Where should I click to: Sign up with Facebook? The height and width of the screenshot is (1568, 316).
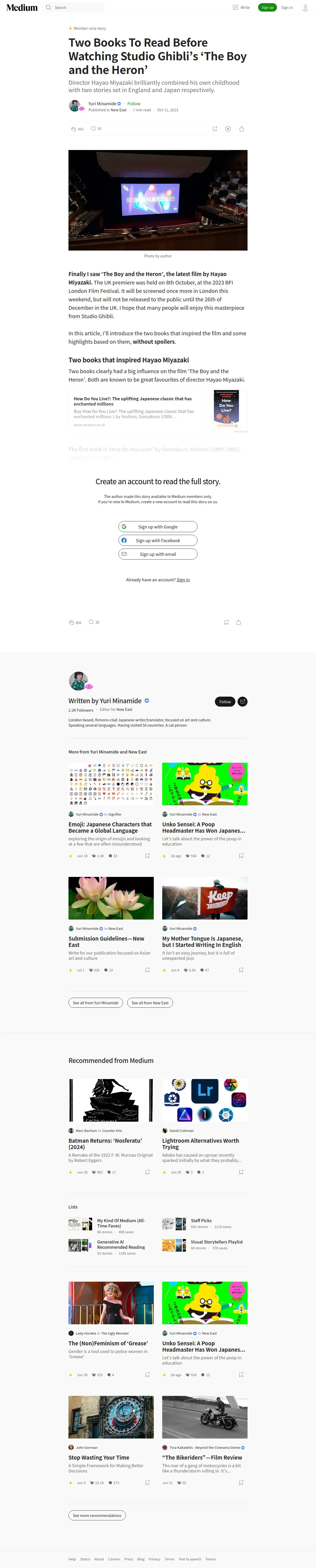[x=158, y=541]
